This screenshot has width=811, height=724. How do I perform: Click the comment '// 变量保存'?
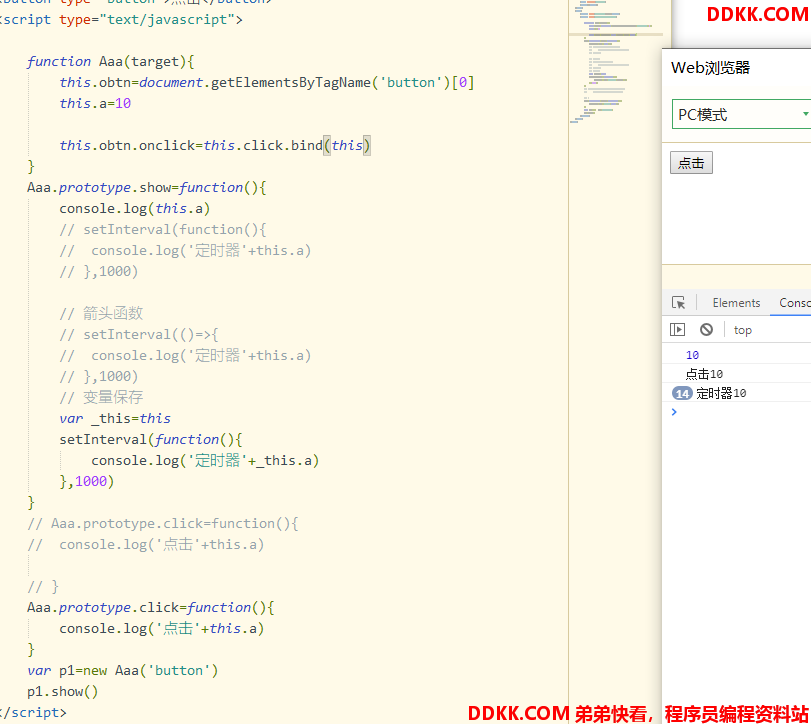click(101, 397)
